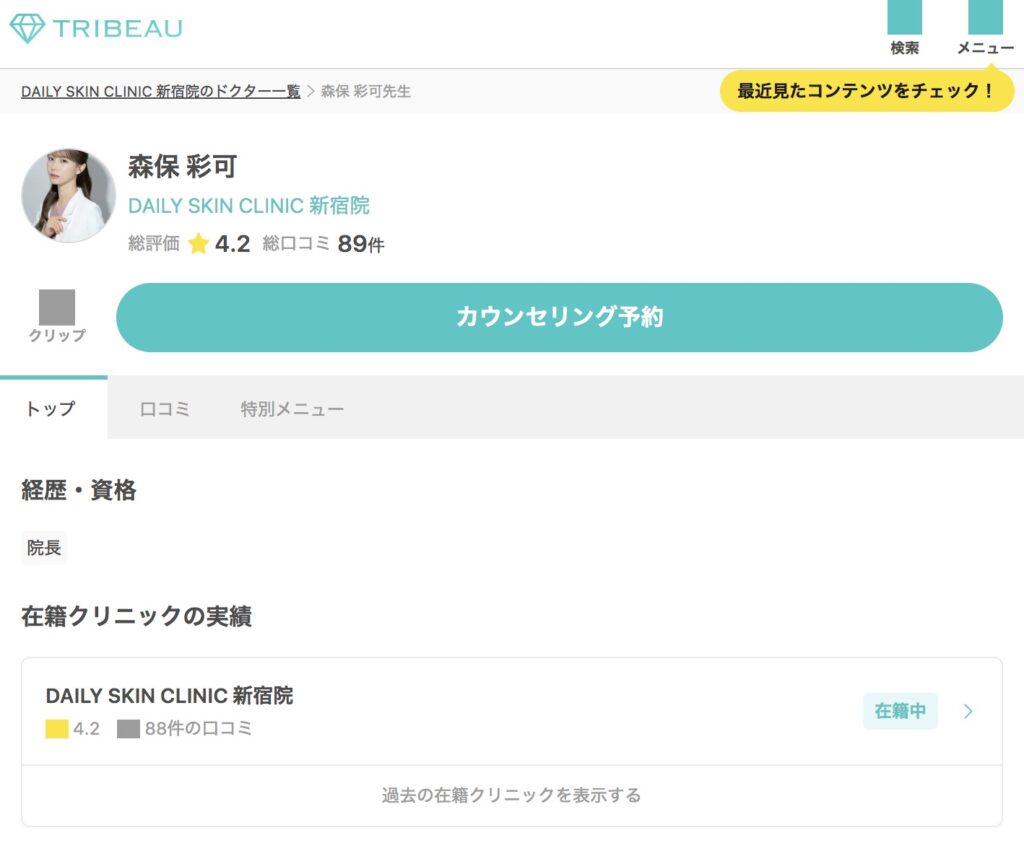Click the 院長 tag
This screenshot has height=856, width=1024.
pyautogui.click(x=44, y=548)
